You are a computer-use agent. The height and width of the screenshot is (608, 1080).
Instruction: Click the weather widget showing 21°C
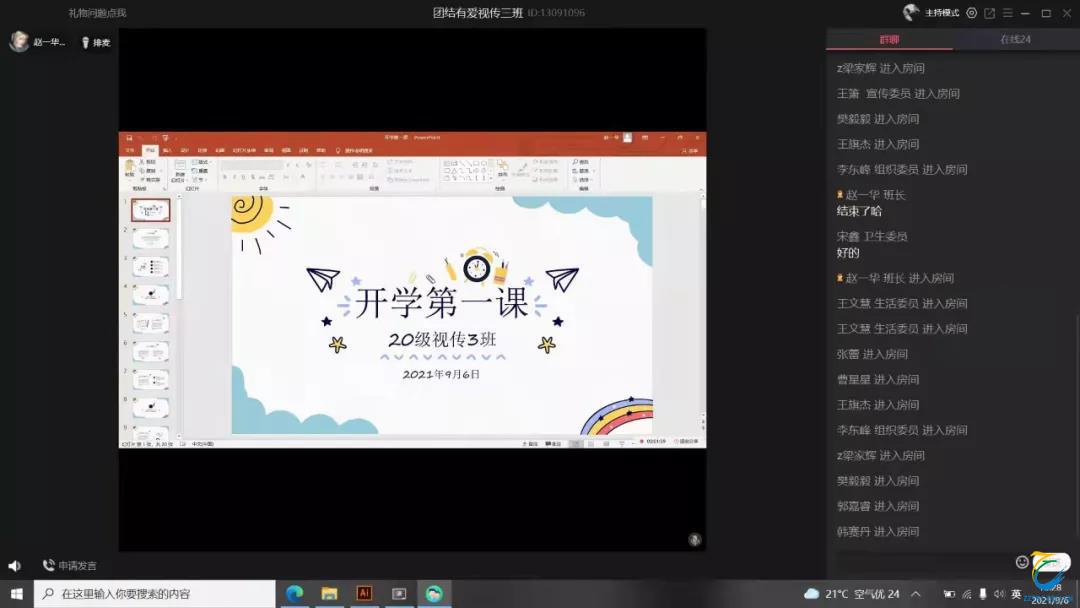tap(852, 594)
